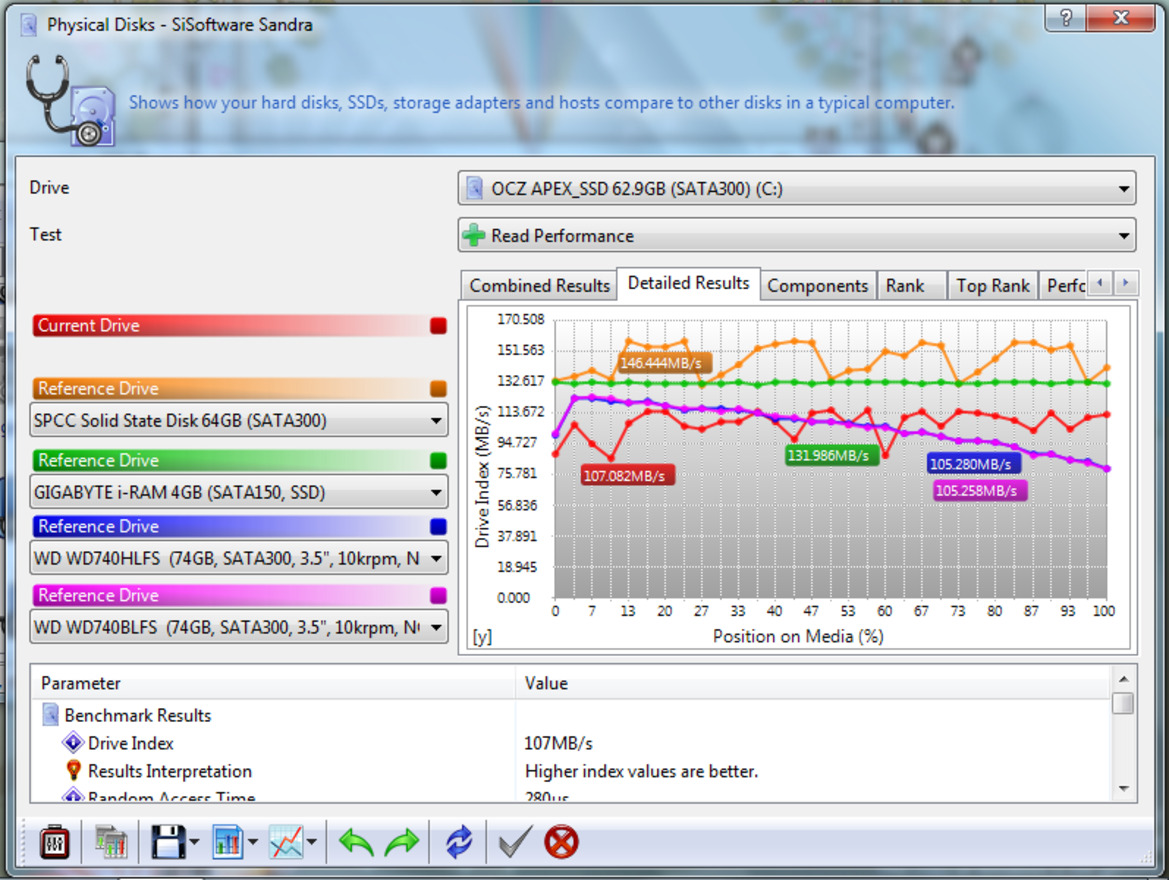Click the green Reference Drive color swatch
This screenshot has width=1169, height=880.
click(438, 460)
